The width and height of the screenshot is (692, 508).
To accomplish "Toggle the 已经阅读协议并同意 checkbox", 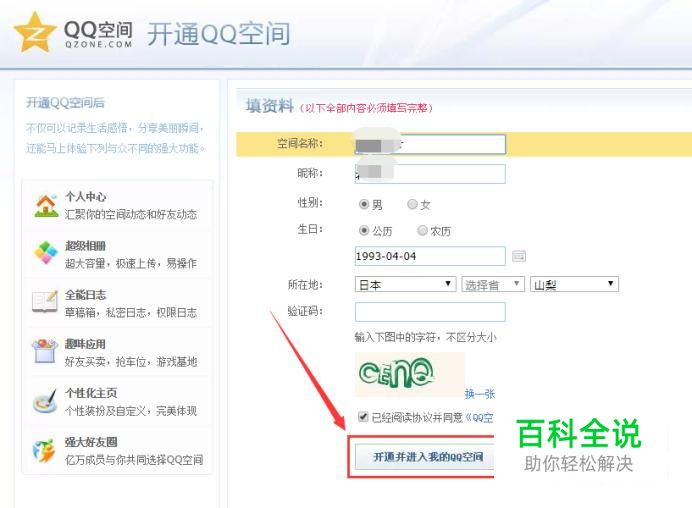I will (363, 417).
